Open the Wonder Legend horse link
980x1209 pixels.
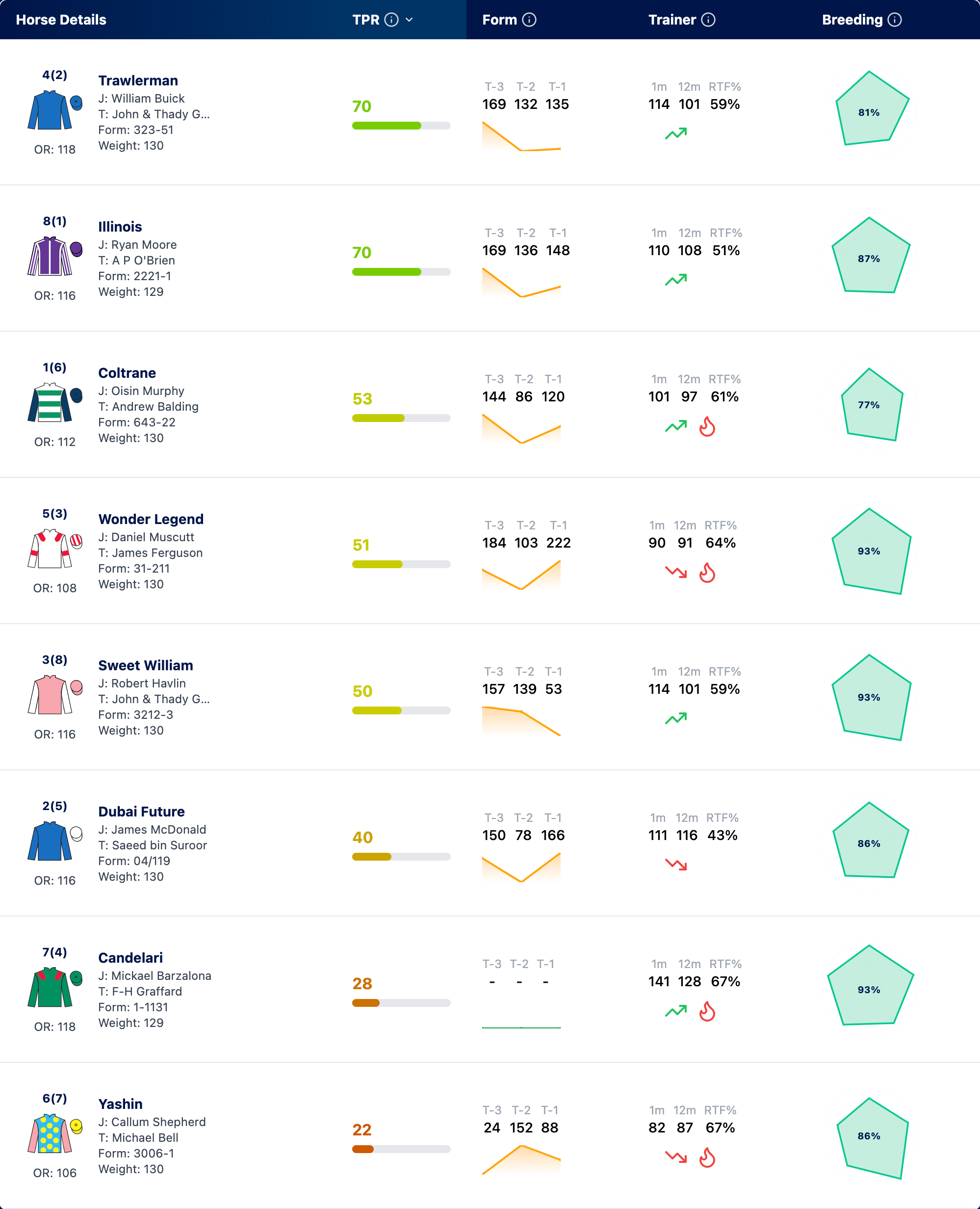(151, 519)
